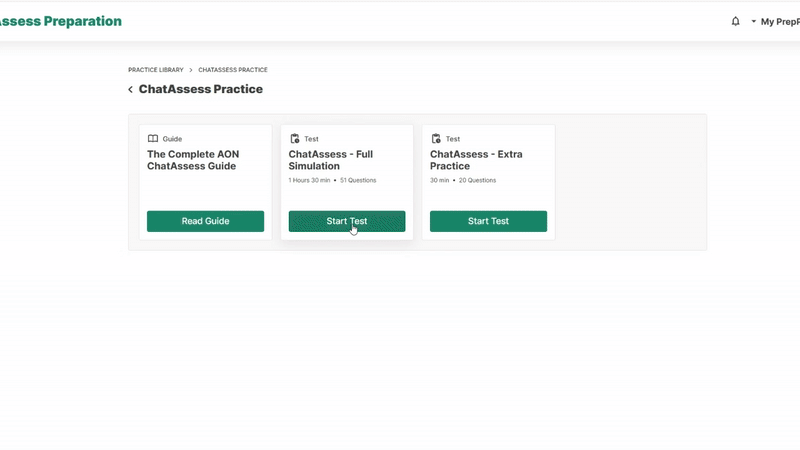Click the ChatAssess - Full Simulation title

coord(331,160)
